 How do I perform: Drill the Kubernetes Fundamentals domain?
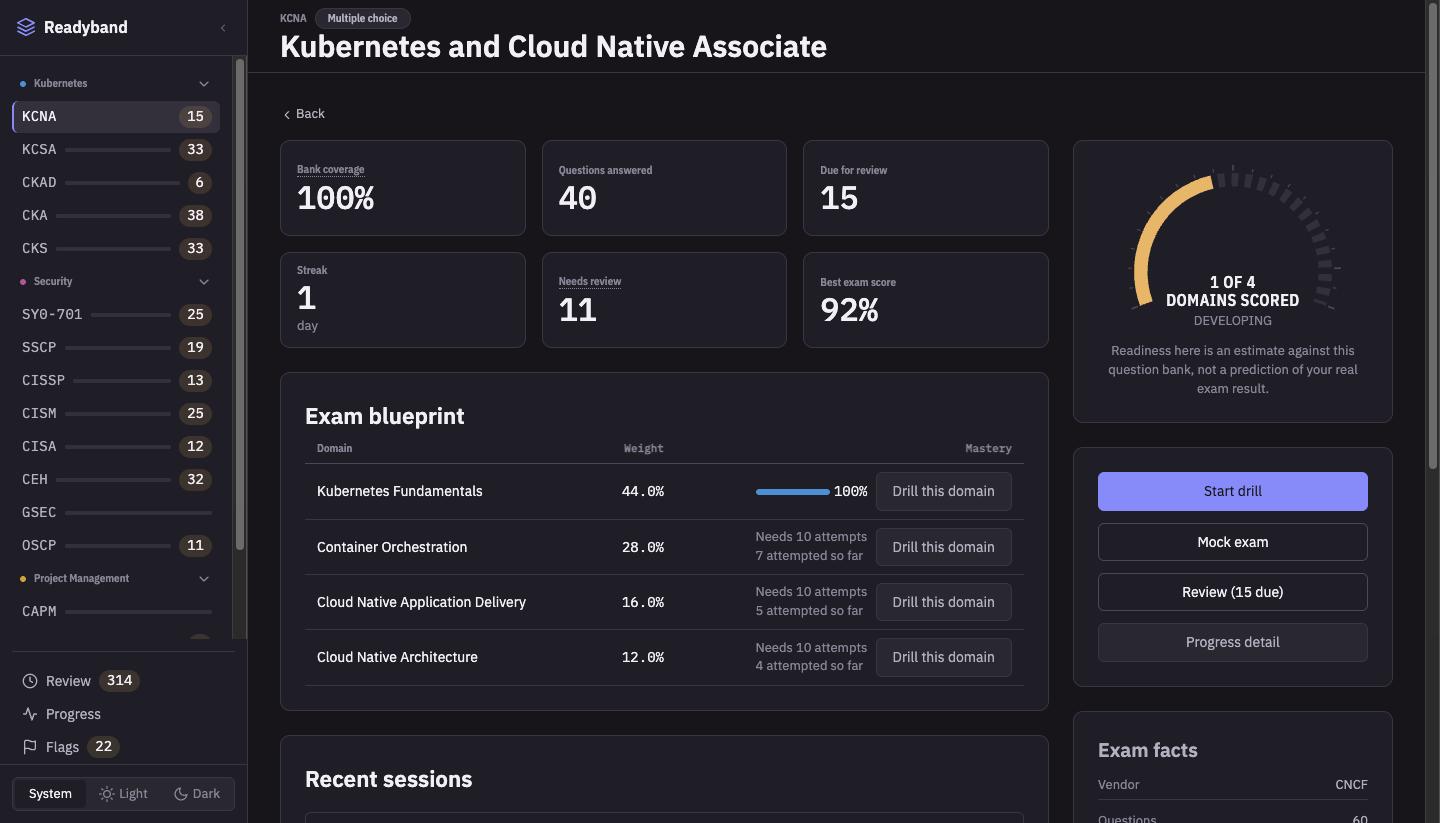click(943, 492)
